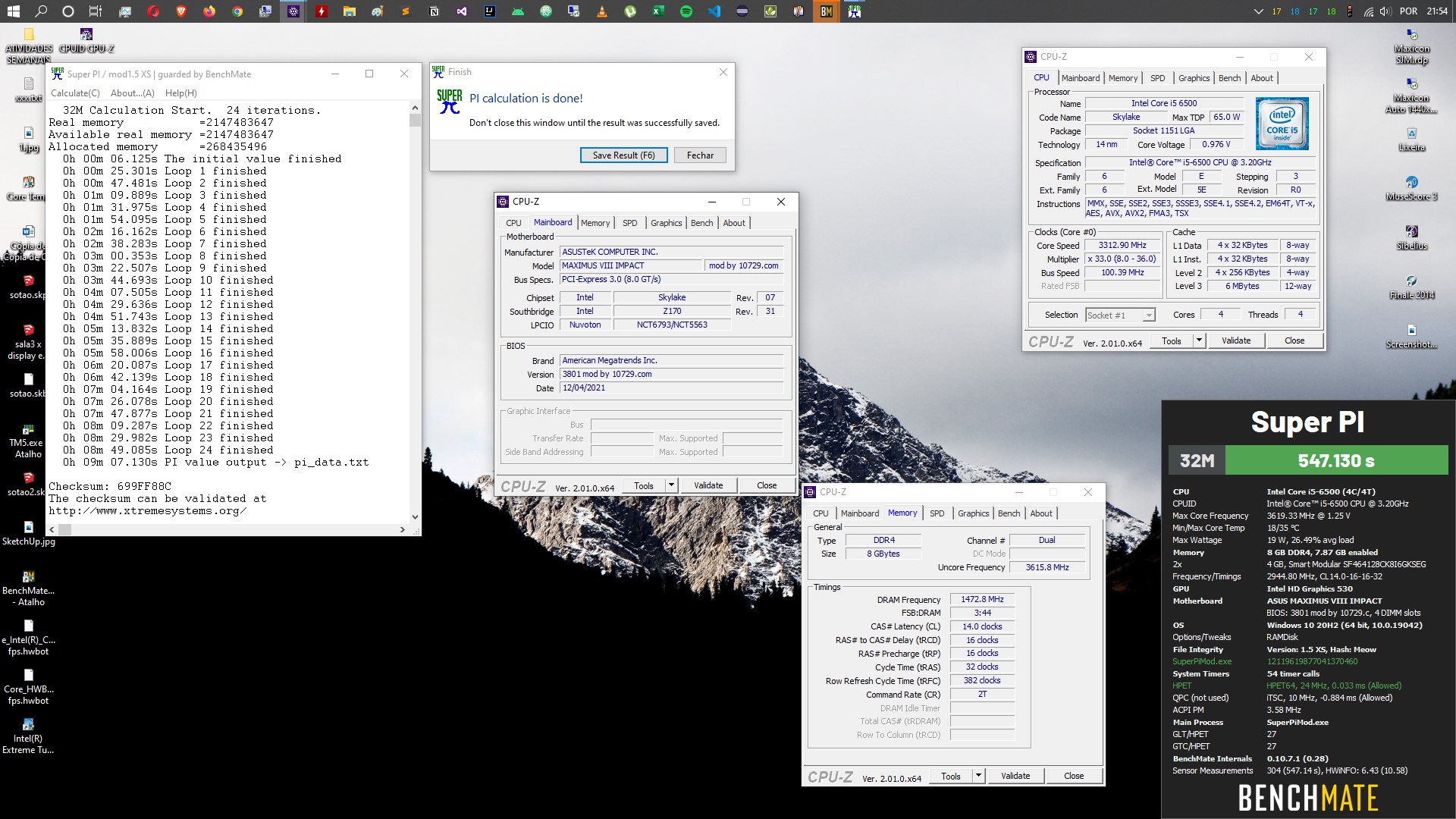The image size is (1456, 819).
Task: Open Visual Studio Code taskbar icon
Action: tap(714, 11)
